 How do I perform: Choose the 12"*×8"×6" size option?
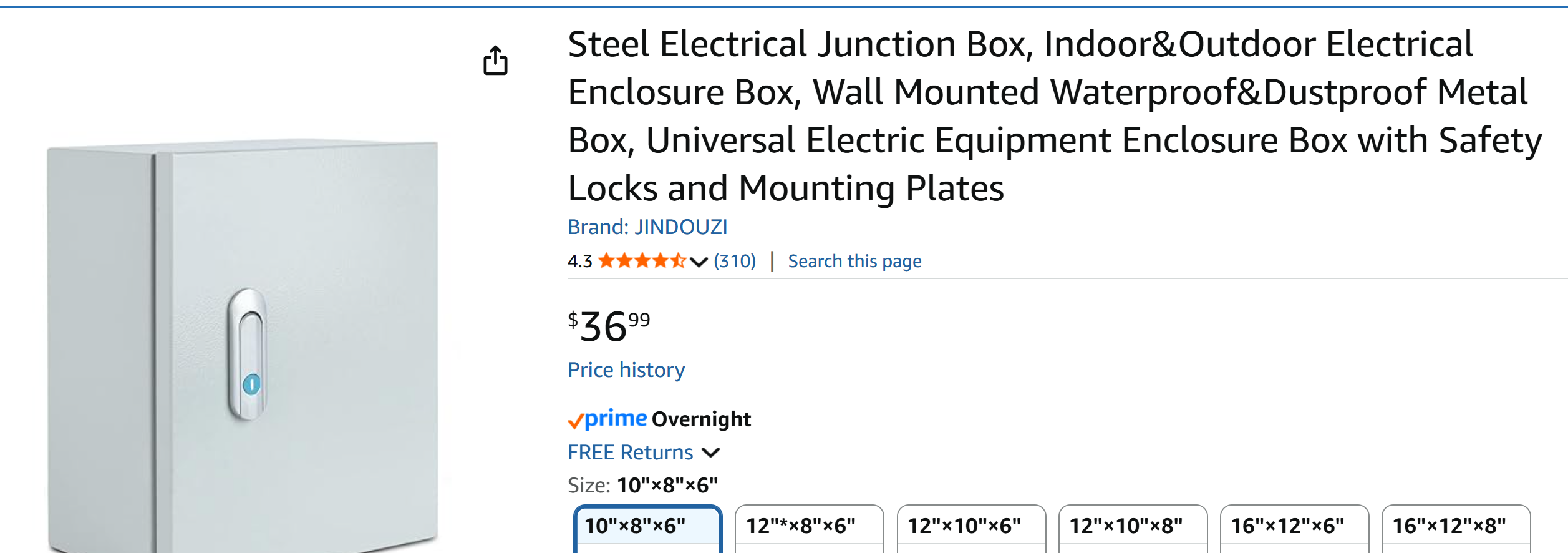click(x=809, y=526)
